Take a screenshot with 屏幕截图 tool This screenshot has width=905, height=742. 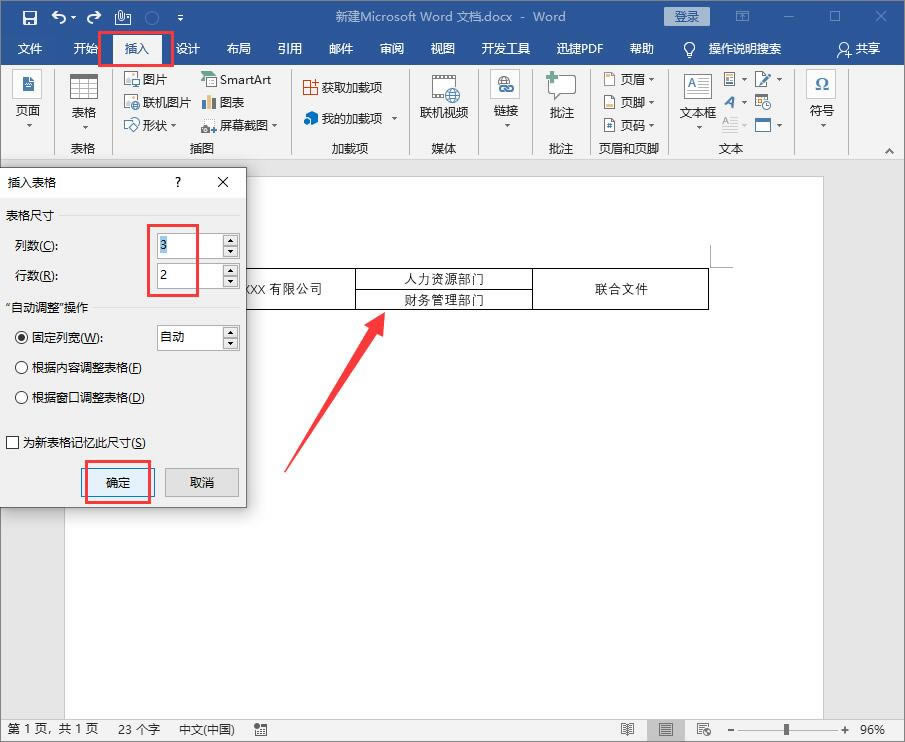click(x=238, y=124)
